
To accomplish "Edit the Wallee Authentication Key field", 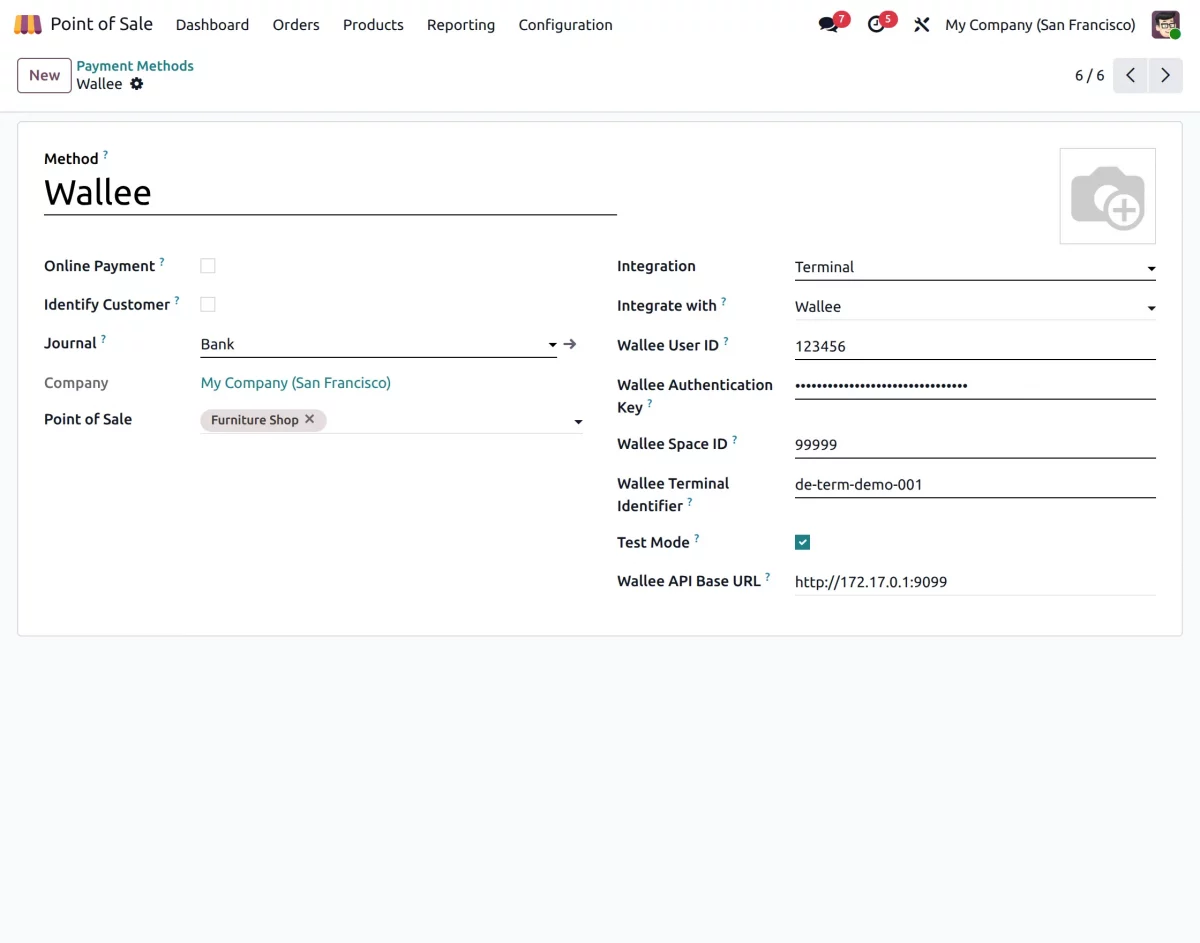I will click(975, 385).
